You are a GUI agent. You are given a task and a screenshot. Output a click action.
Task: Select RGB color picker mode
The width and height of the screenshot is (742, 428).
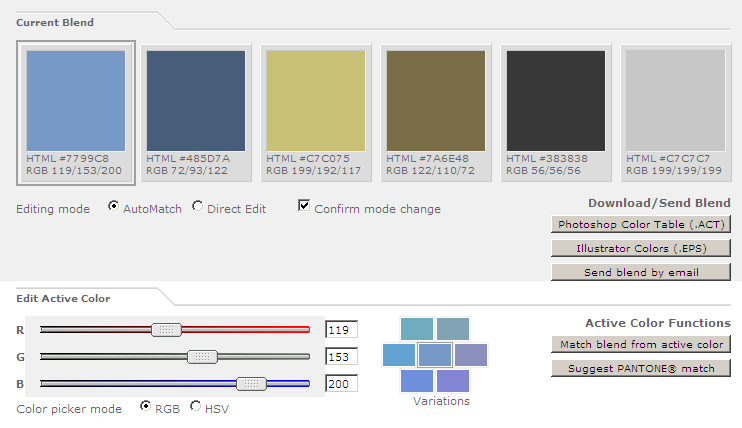[145, 406]
